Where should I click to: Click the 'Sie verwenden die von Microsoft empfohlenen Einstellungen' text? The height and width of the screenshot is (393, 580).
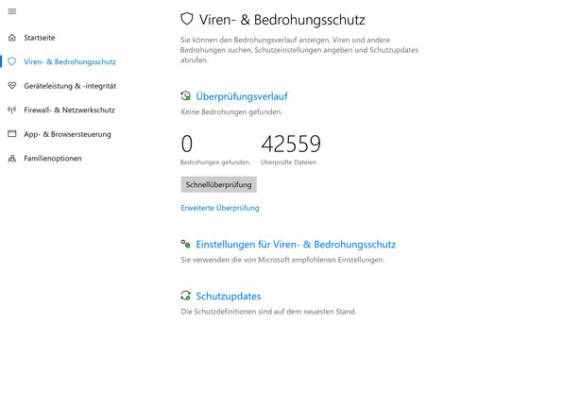(282, 260)
